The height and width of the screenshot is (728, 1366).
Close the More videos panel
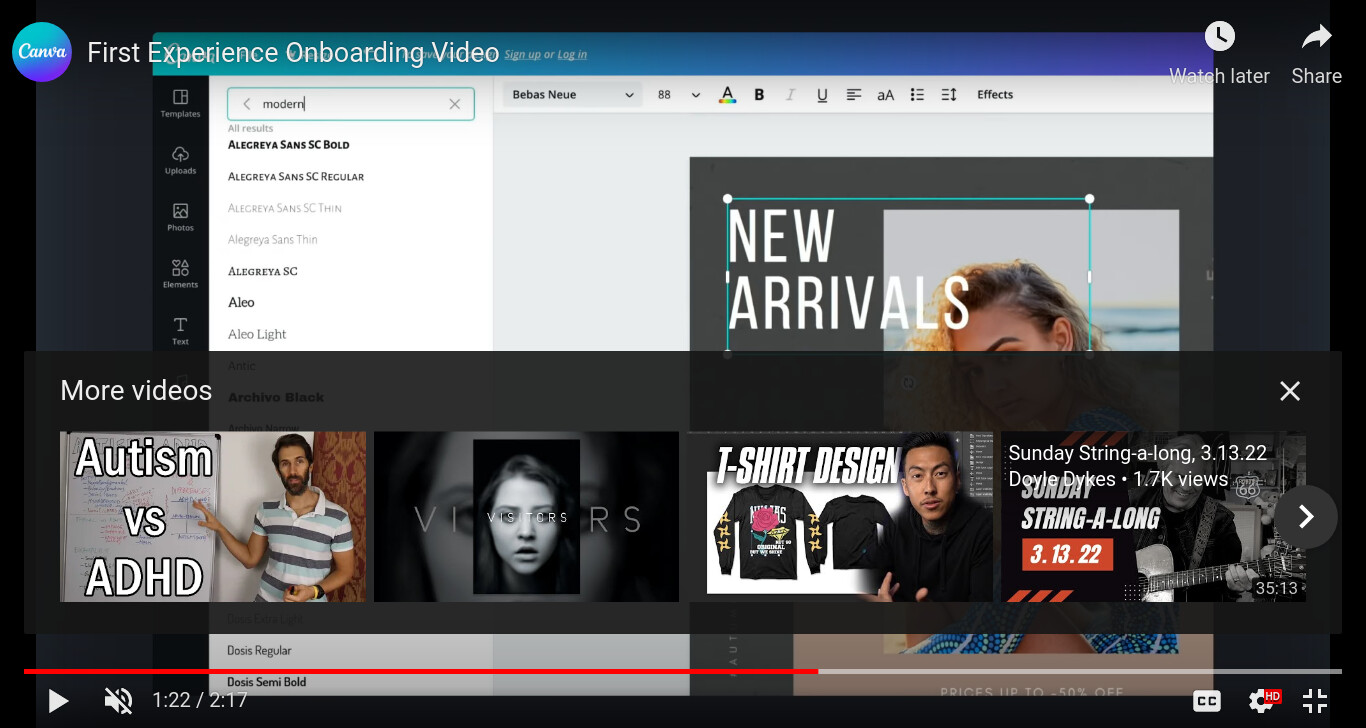coord(1290,391)
